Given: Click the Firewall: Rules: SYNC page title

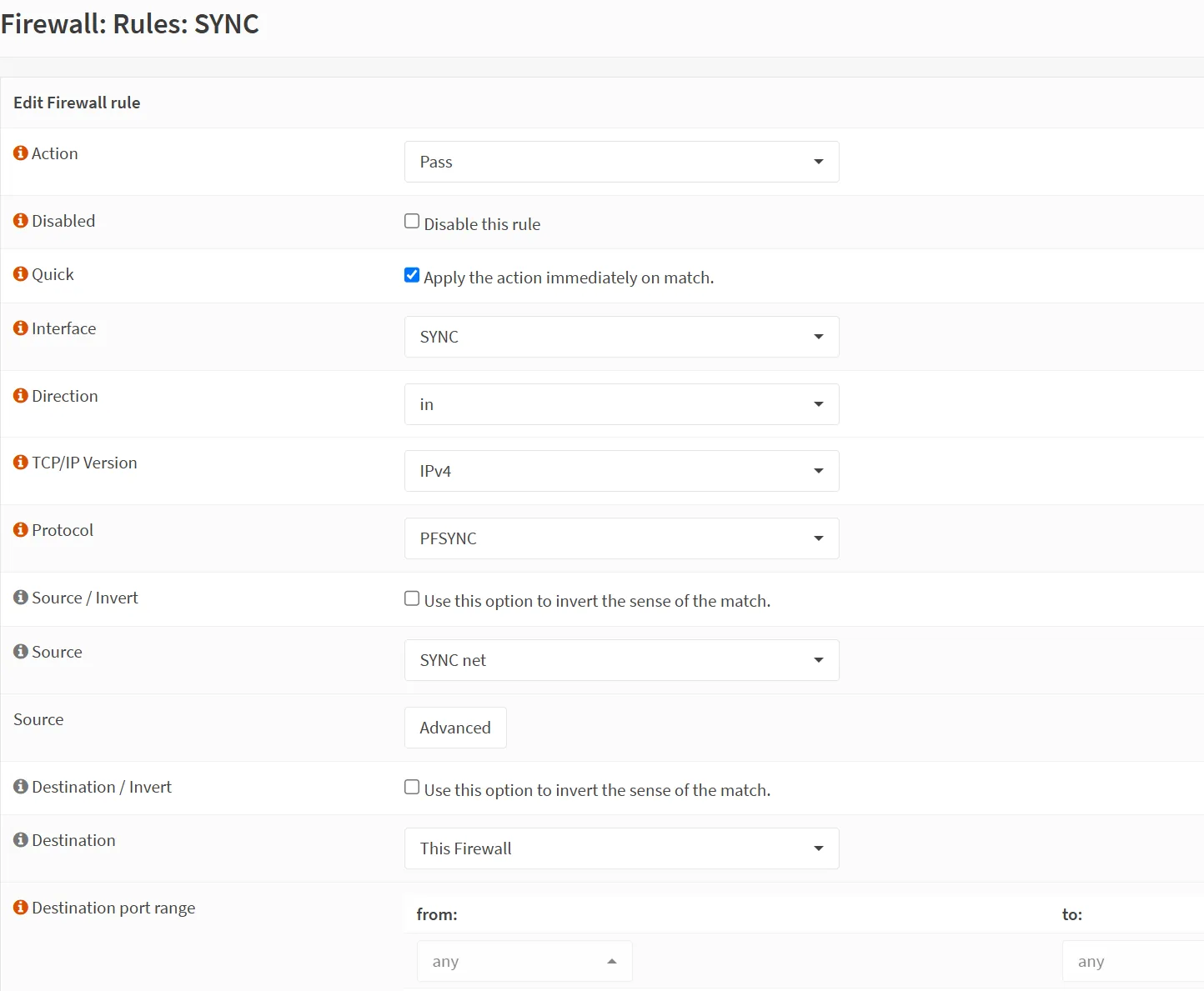Looking at the screenshot, I should point(130,24).
